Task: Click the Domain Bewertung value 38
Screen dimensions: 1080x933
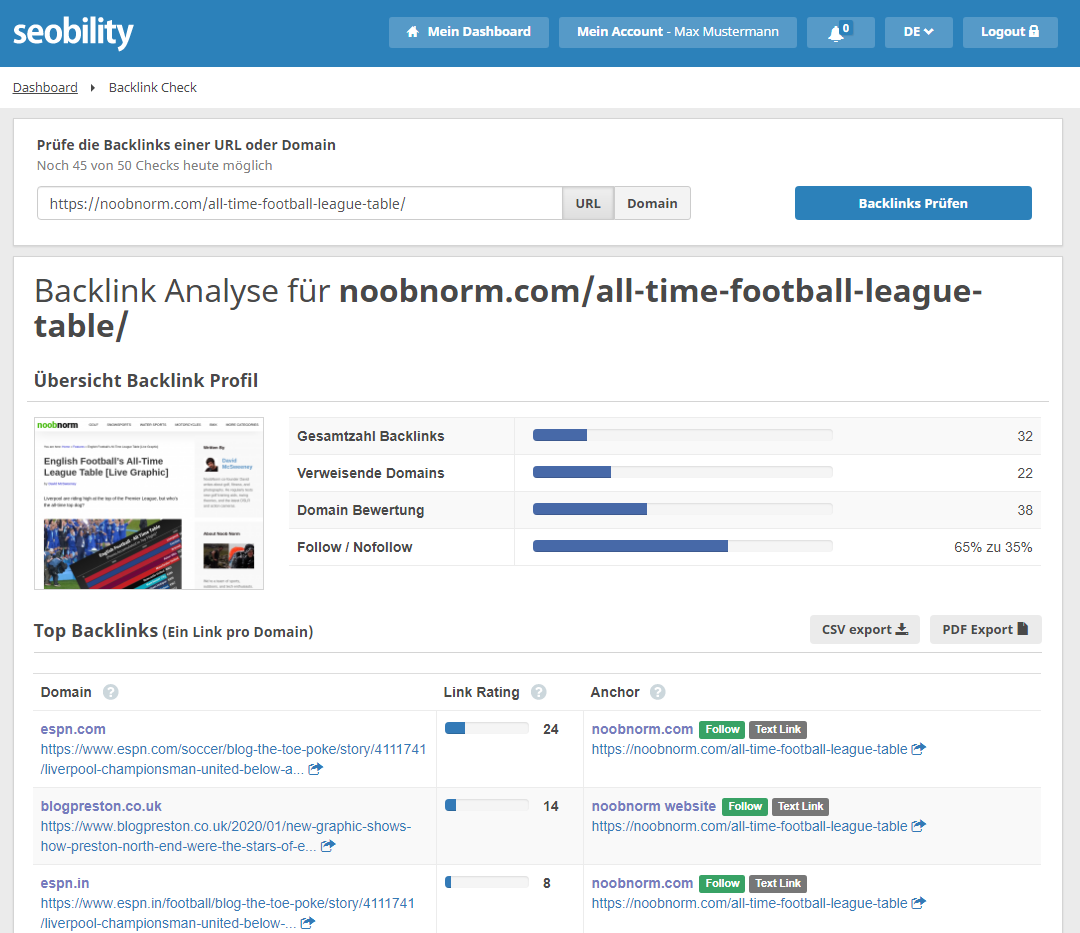Action: tap(1025, 510)
